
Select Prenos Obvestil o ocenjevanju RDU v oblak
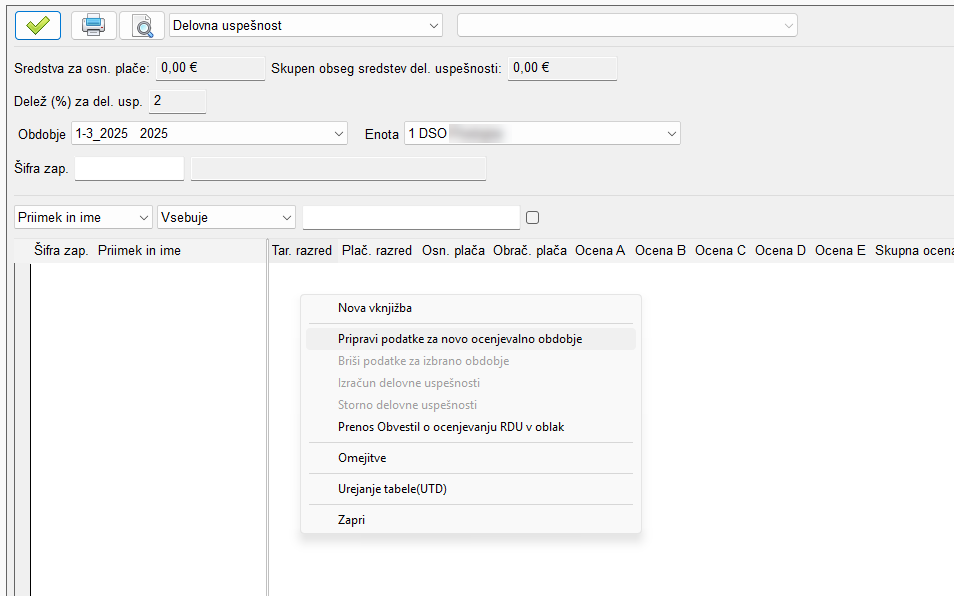click(x=471, y=427)
